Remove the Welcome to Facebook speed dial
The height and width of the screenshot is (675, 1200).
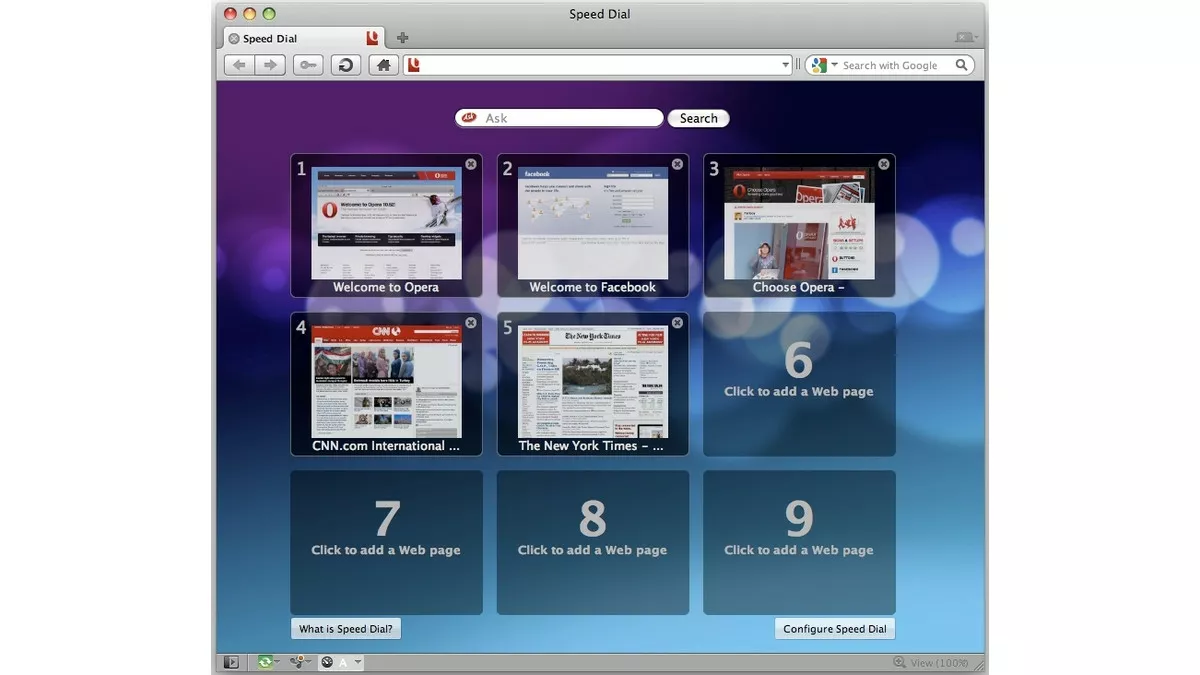point(677,164)
